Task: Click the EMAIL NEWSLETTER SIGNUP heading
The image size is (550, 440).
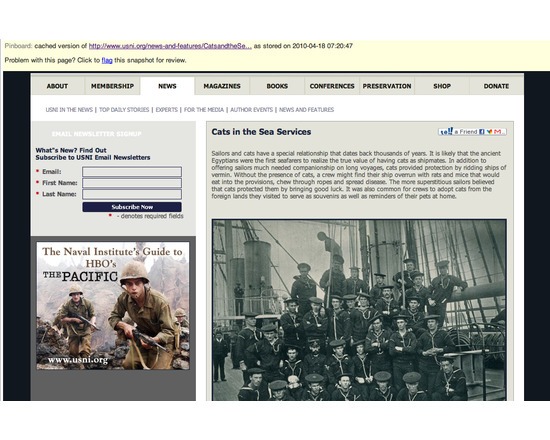Action: [96, 134]
